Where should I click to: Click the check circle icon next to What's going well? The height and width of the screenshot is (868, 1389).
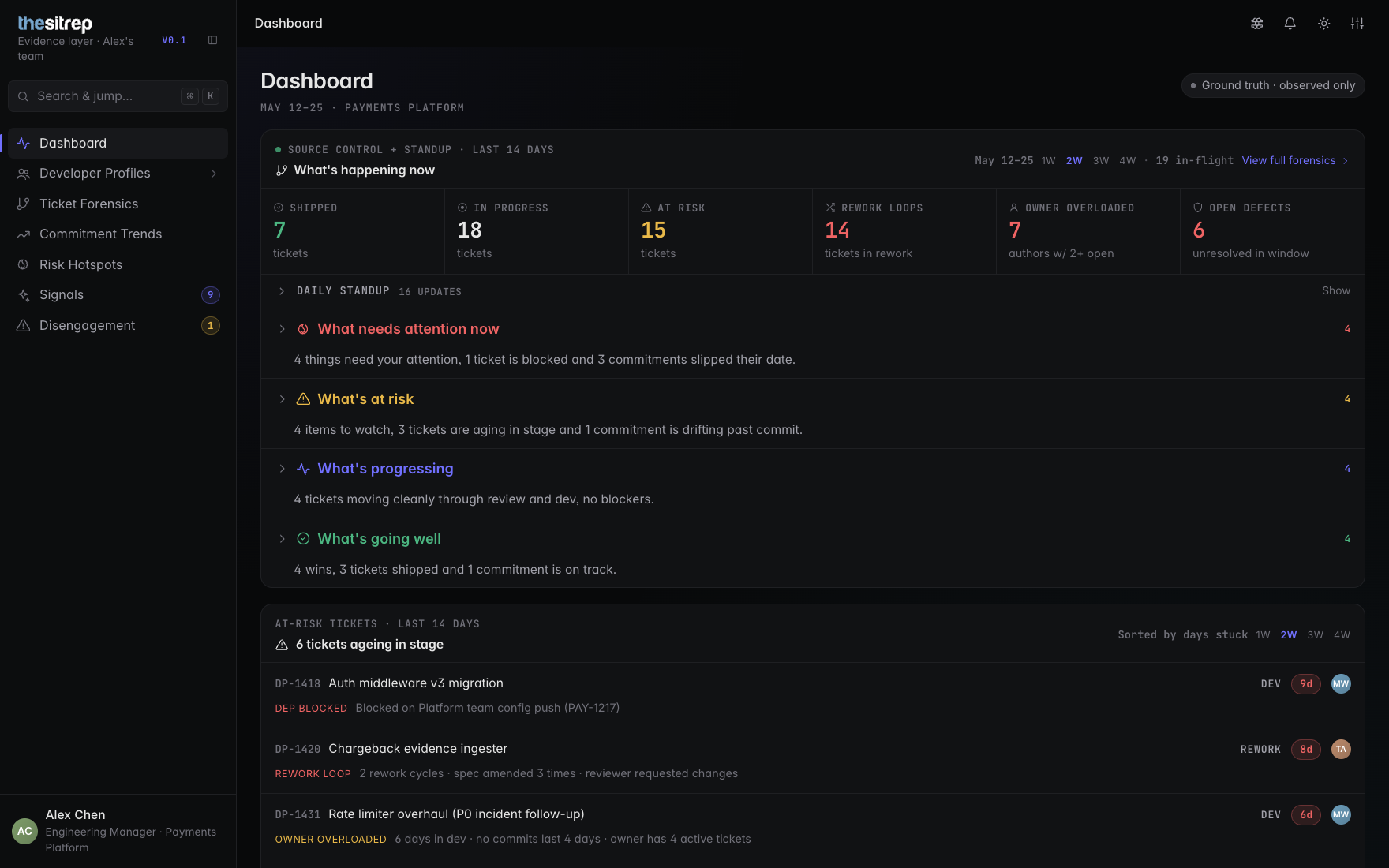click(303, 539)
